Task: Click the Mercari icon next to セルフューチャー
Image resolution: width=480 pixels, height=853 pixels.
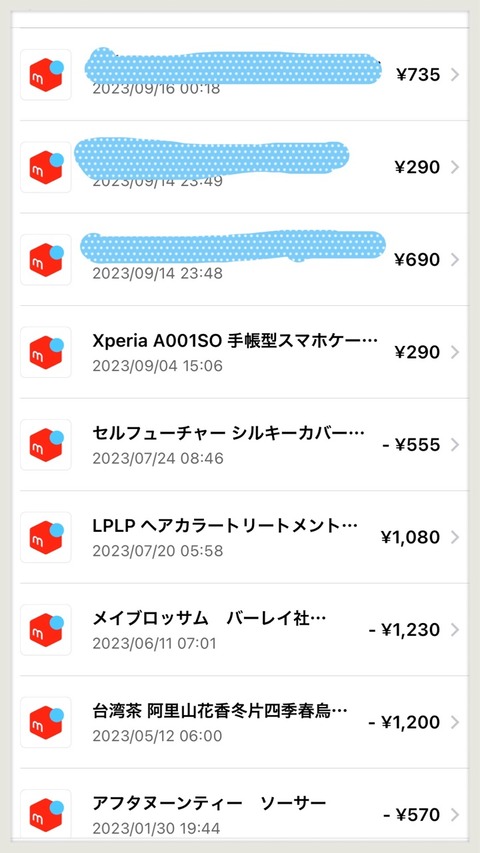Action: pos(46,444)
